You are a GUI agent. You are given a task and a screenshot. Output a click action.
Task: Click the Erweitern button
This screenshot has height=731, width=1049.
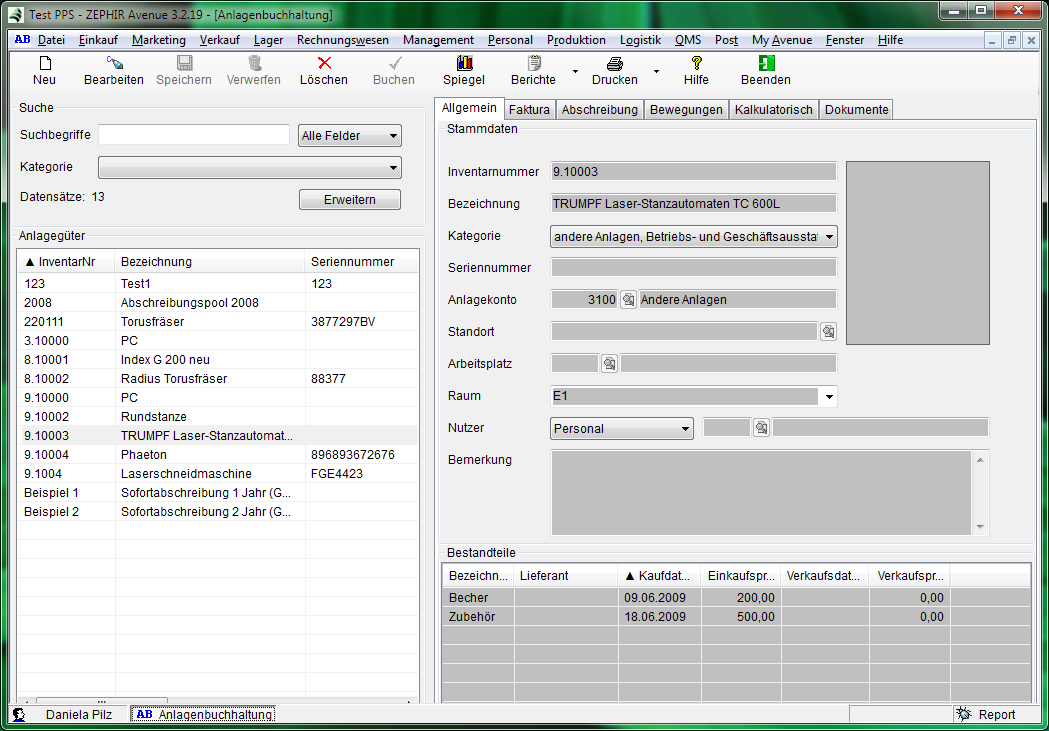pos(350,200)
